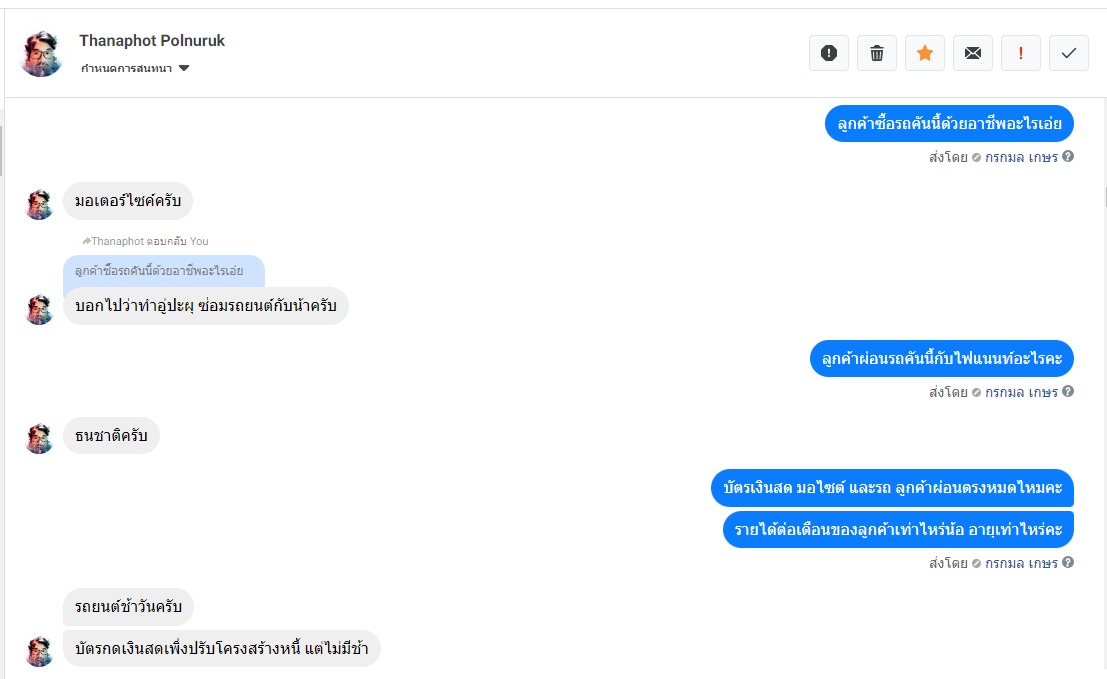Click sender name กรกมล เกษร under first message

[1021, 157]
